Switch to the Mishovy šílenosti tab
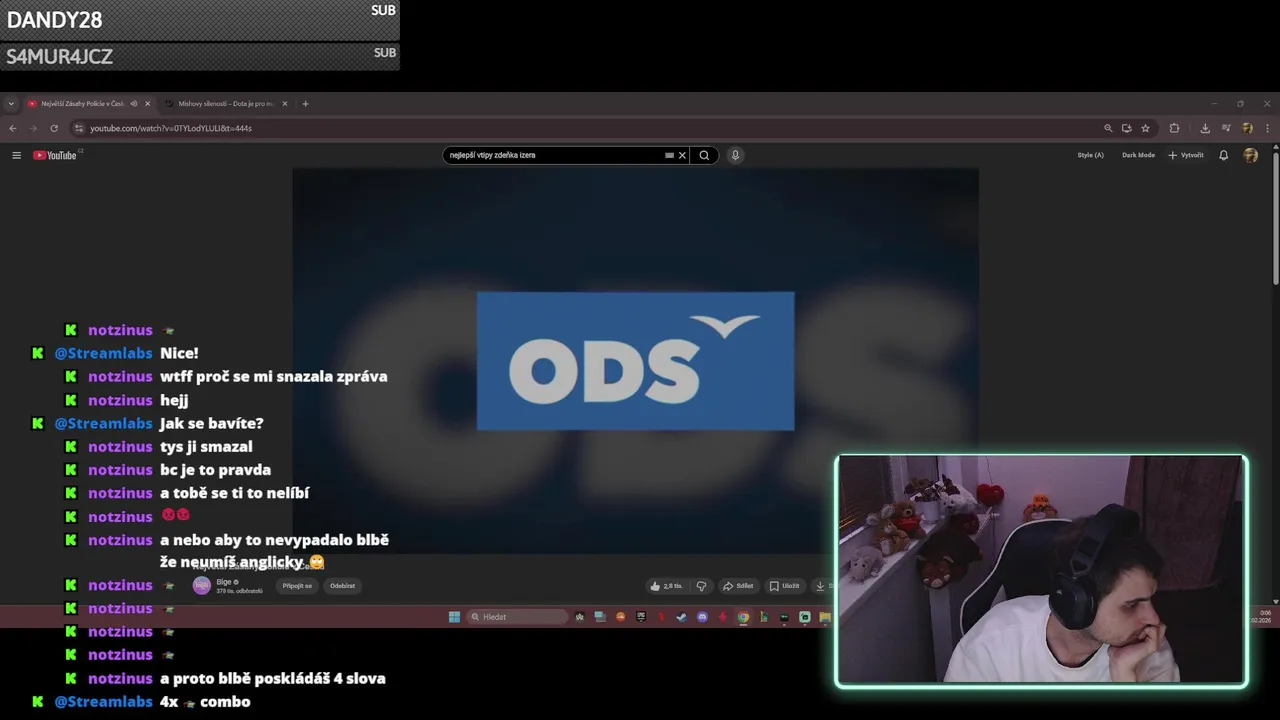Image resolution: width=1280 pixels, height=720 pixels. point(226,104)
